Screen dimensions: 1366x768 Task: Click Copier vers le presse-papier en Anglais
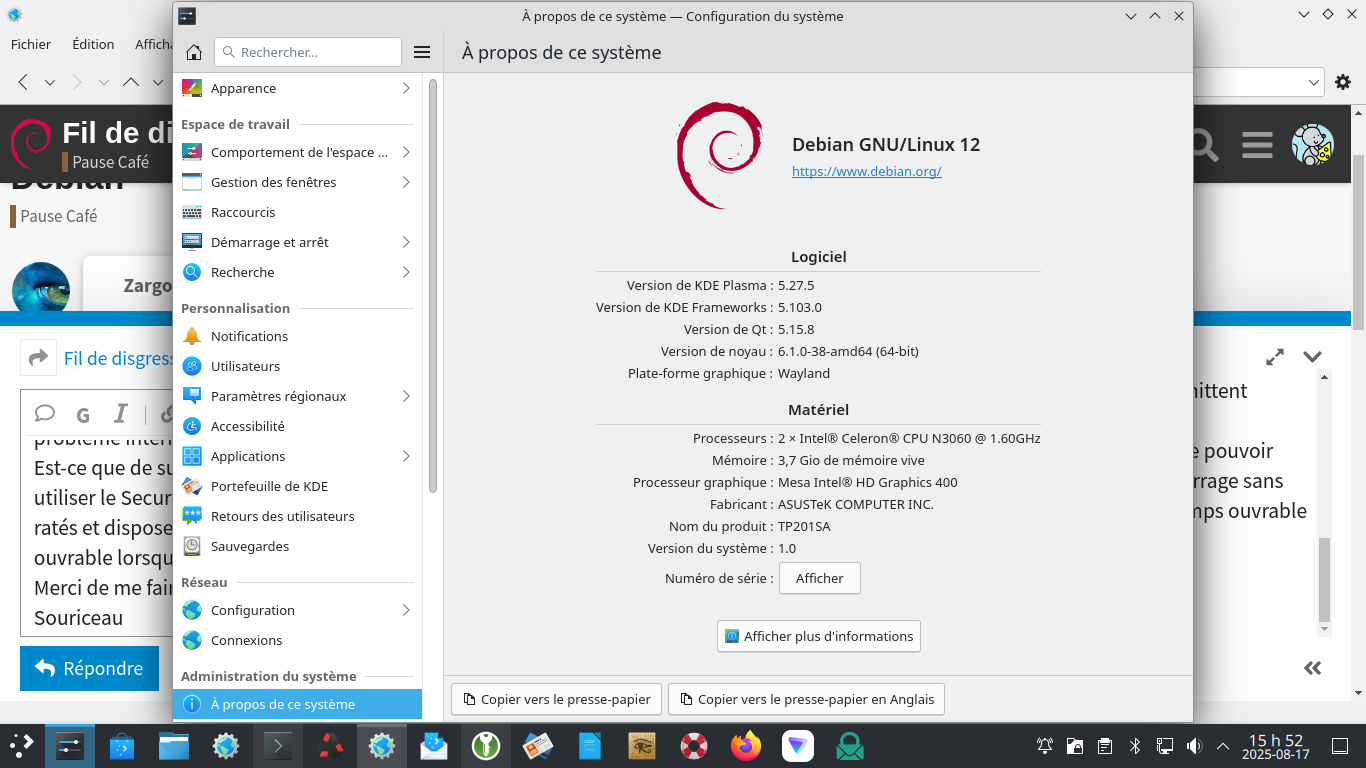(806, 699)
